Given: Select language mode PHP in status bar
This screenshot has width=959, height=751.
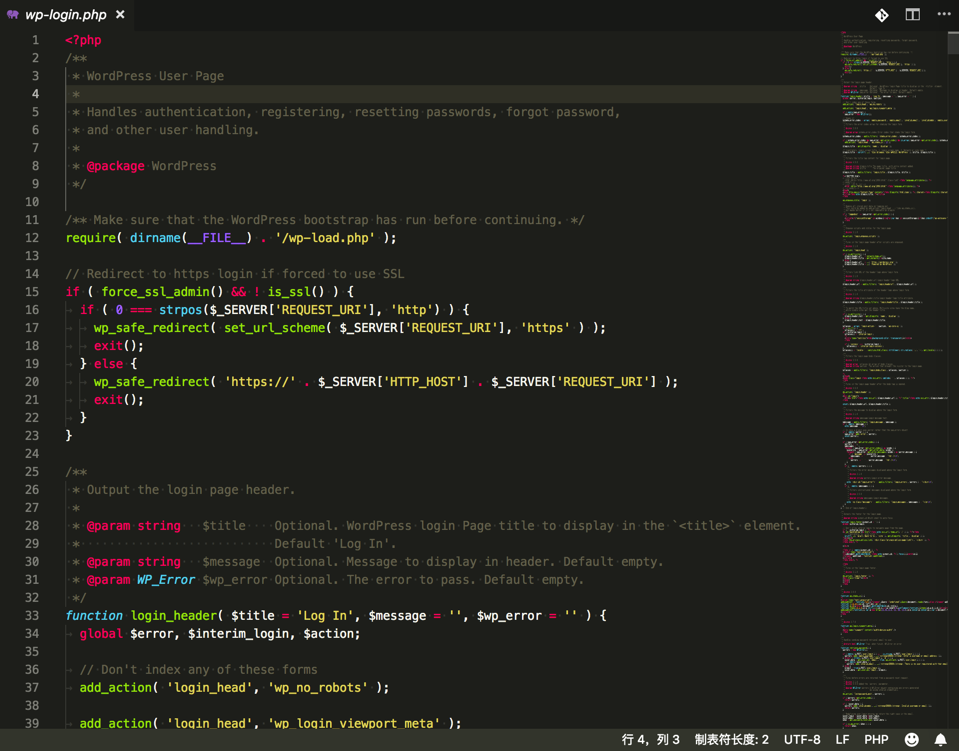Looking at the screenshot, I should click(876, 739).
